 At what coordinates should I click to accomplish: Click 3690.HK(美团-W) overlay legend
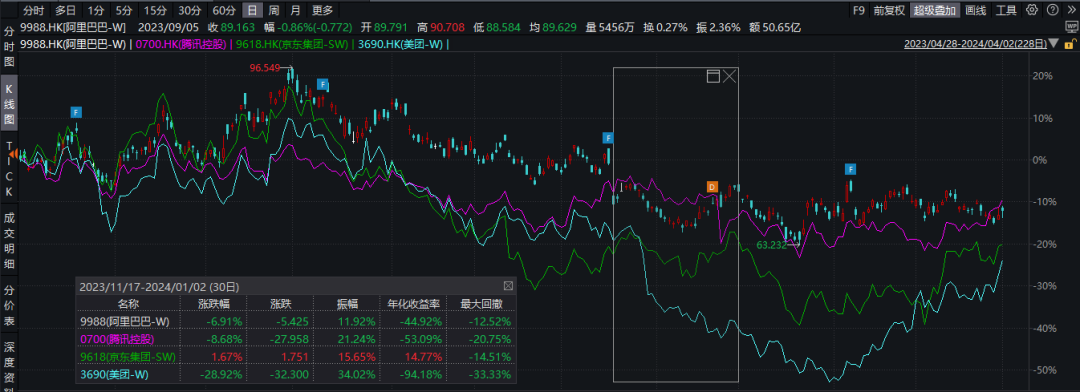[x=399, y=45]
